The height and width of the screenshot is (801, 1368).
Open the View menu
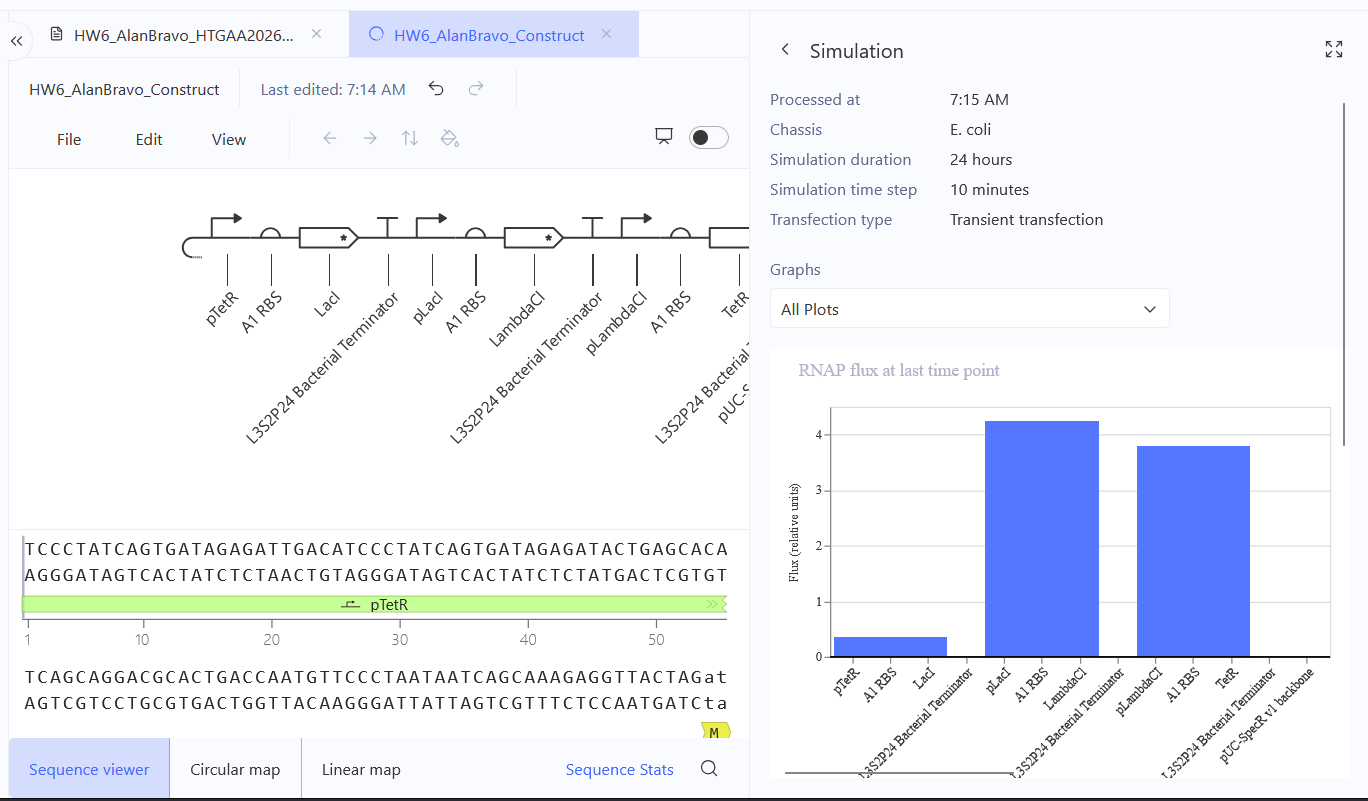pos(229,139)
